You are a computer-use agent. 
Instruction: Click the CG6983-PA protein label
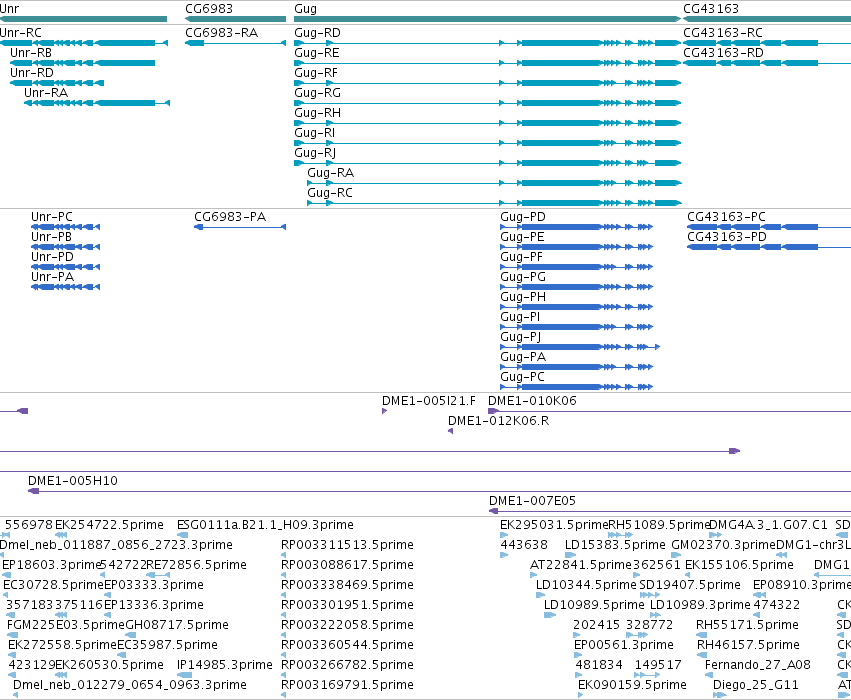pos(230,217)
